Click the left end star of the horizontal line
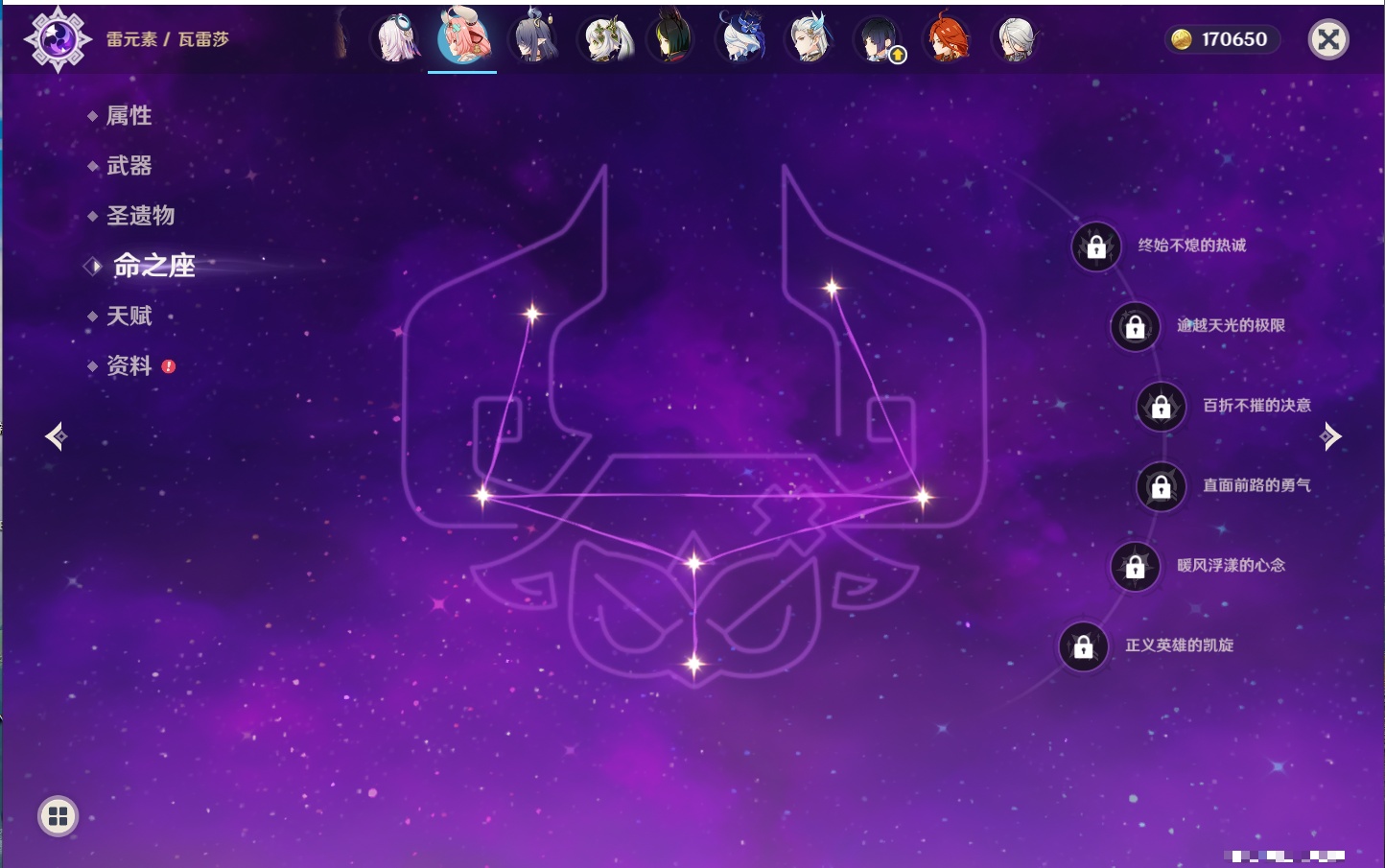1385x868 pixels. (482, 496)
